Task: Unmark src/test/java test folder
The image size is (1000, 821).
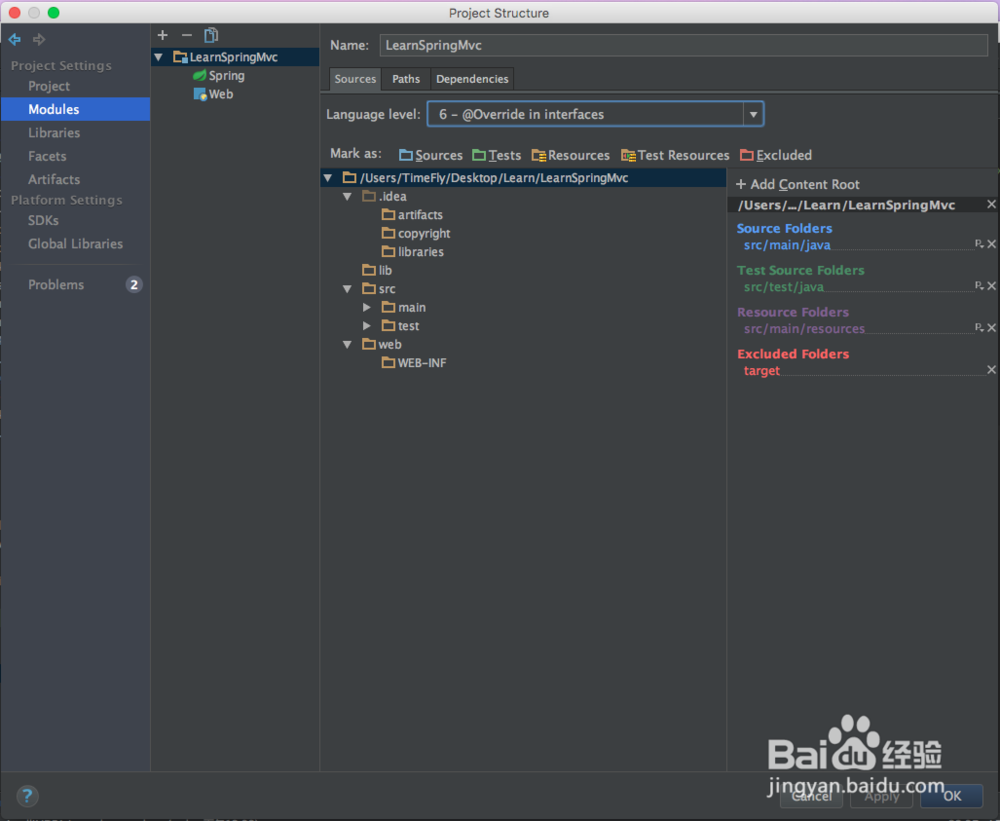Action: [992, 286]
